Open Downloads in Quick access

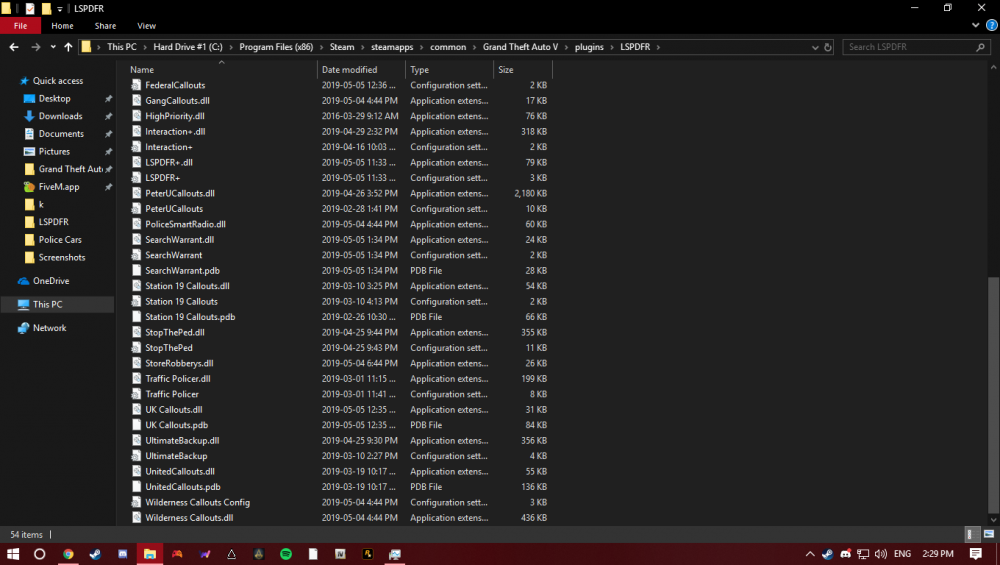coord(60,116)
